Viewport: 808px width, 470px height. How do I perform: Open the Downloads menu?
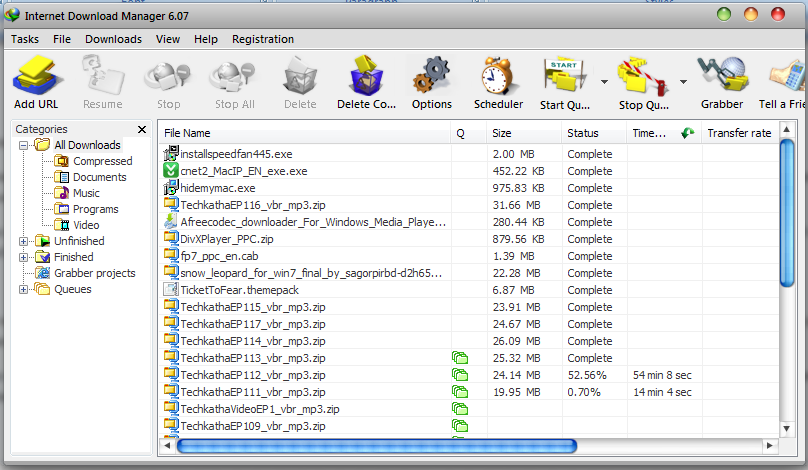[113, 39]
